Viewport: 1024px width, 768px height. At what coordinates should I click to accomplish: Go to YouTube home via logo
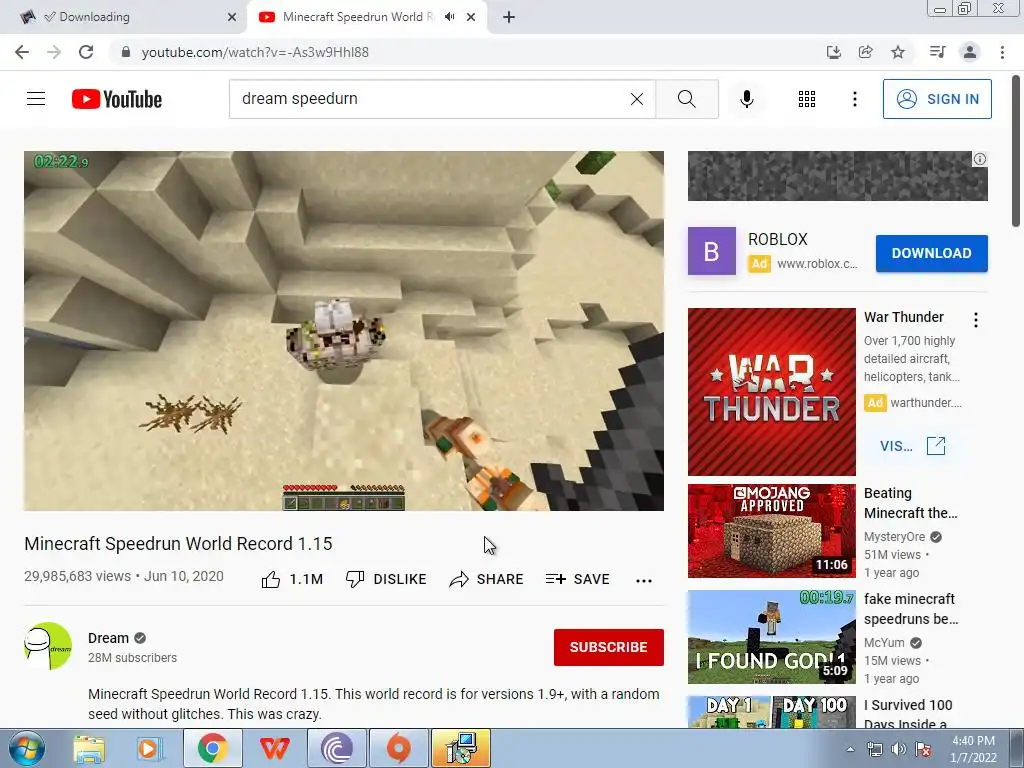[117, 99]
